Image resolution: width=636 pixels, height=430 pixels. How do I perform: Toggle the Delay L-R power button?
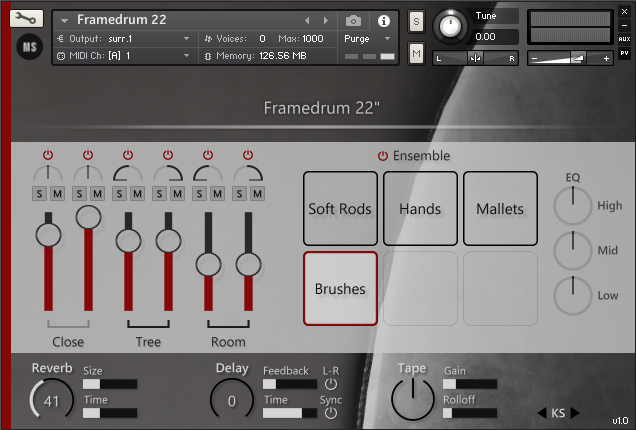coord(331,384)
